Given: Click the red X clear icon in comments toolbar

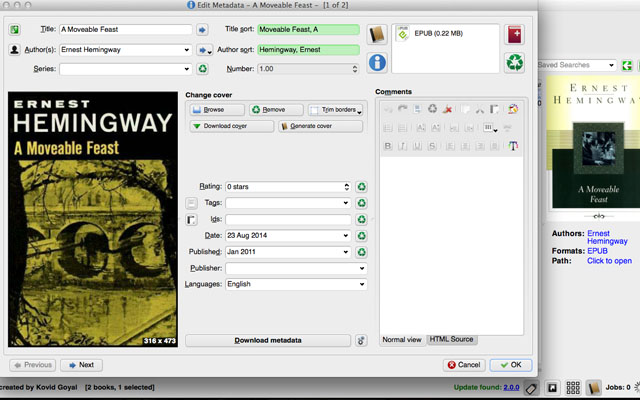Looking at the screenshot, I should click(447, 109).
